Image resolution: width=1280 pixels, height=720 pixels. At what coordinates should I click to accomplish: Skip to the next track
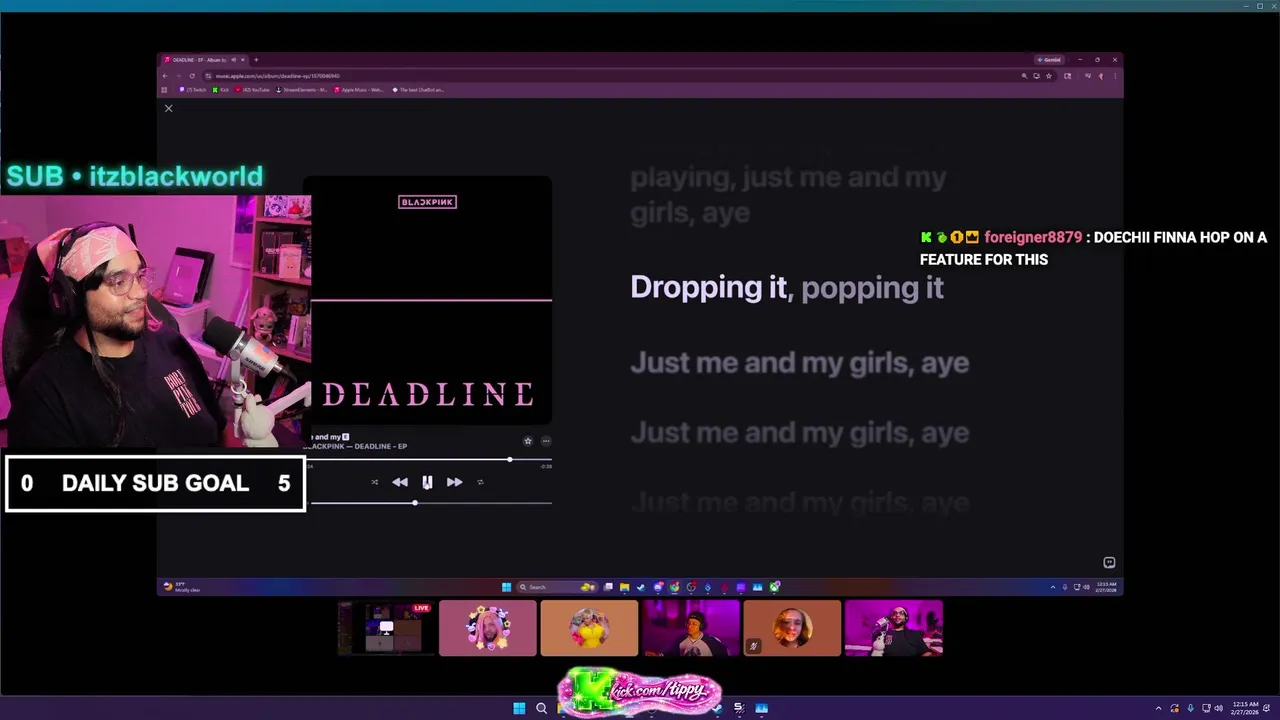pos(454,482)
